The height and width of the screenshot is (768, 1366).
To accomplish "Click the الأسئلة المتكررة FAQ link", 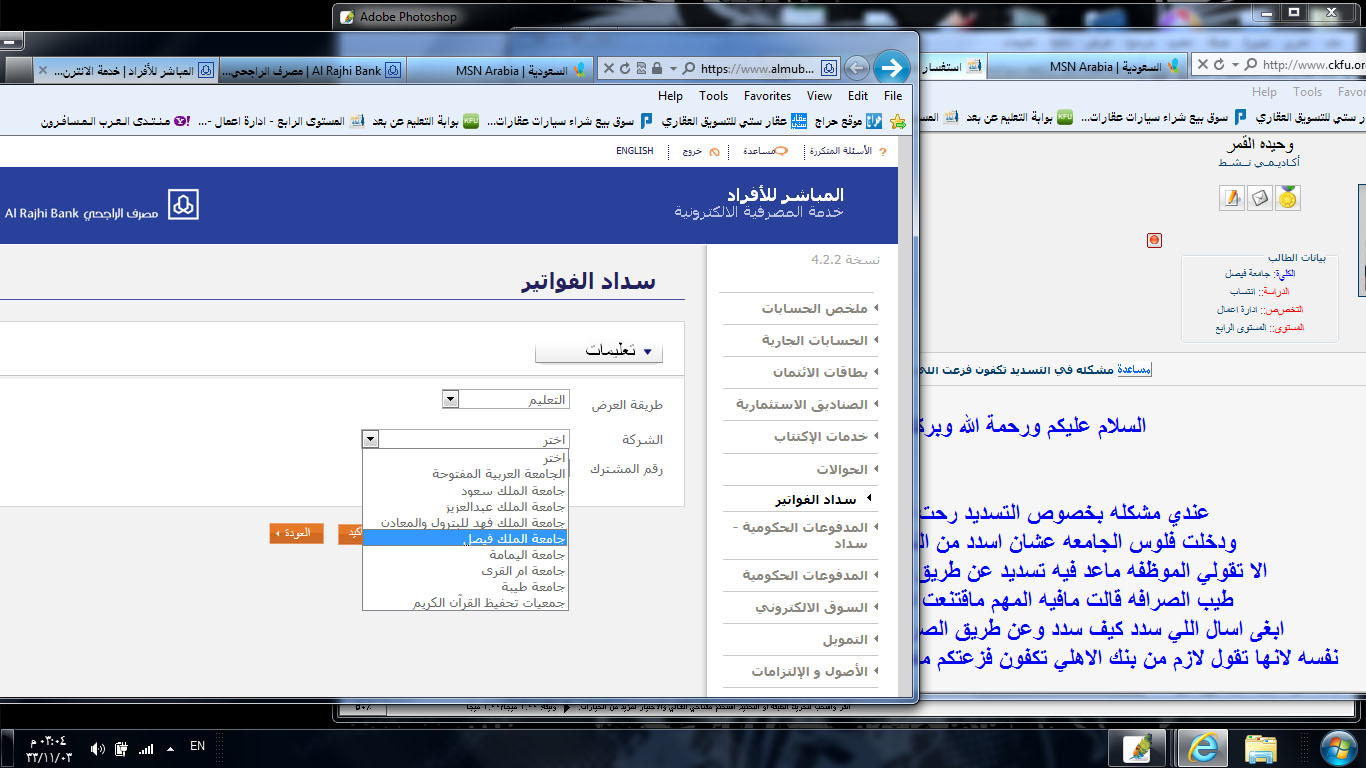I will 847,151.
